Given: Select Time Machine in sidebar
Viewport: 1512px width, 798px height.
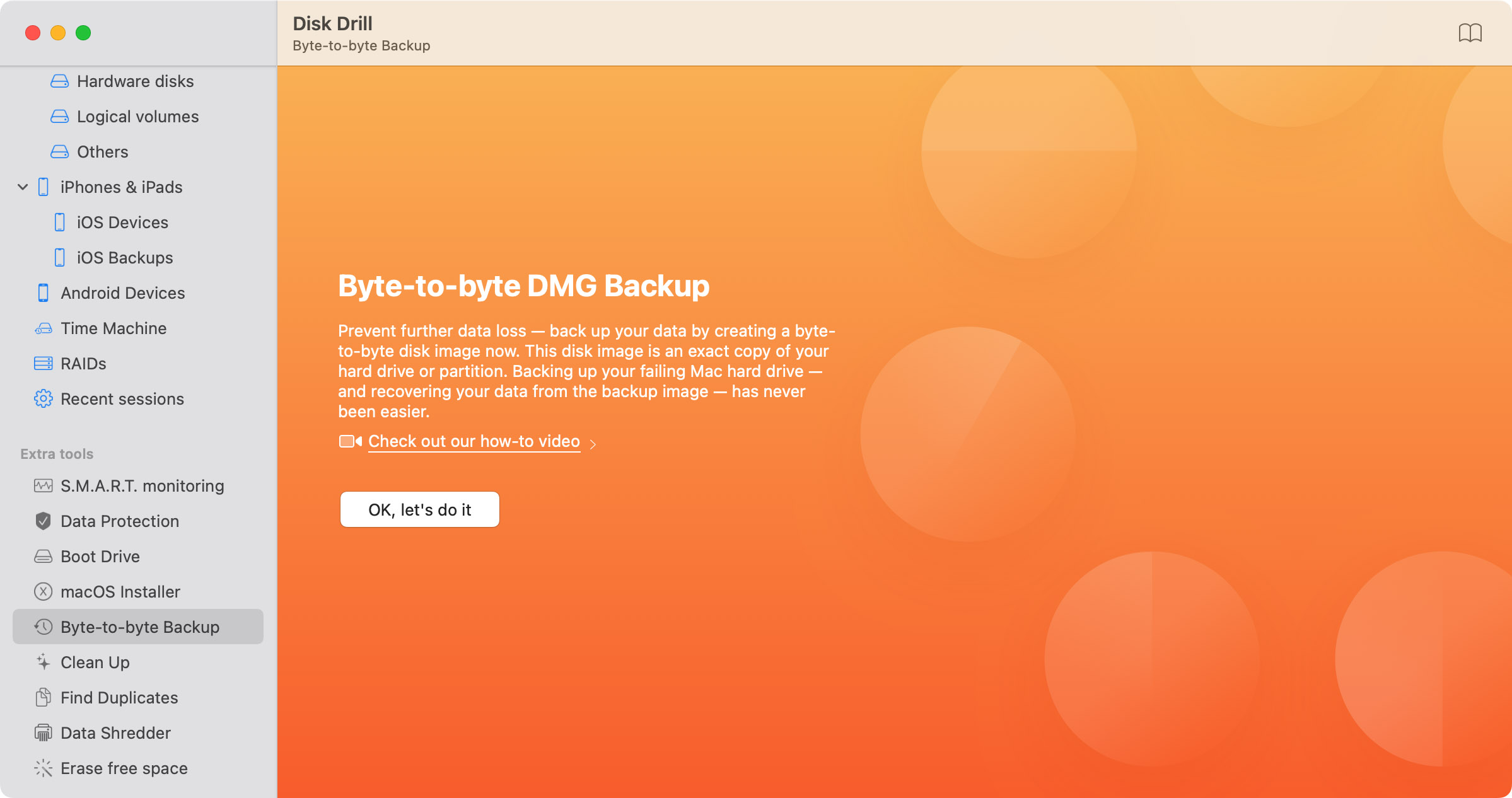Looking at the screenshot, I should coord(112,328).
